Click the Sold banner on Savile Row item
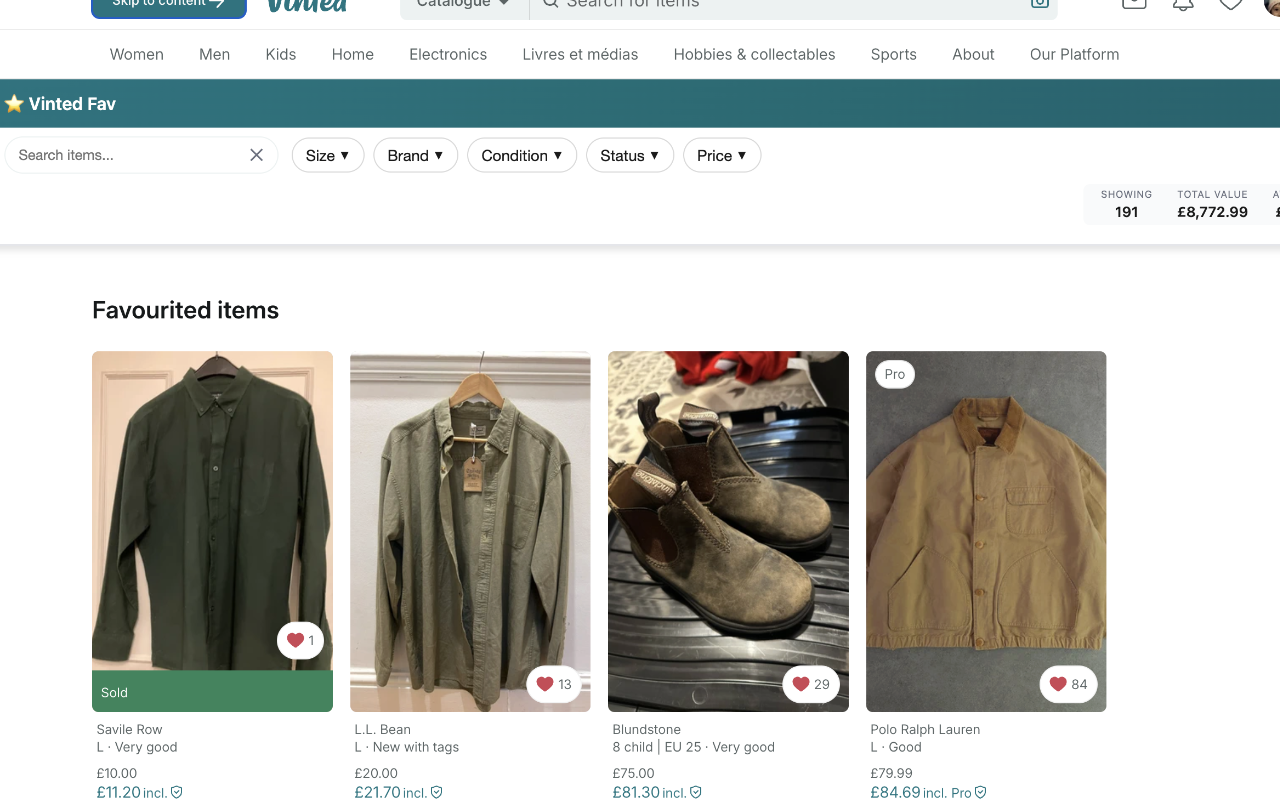The height and width of the screenshot is (800, 1280). pyautogui.click(x=212, y=692)
